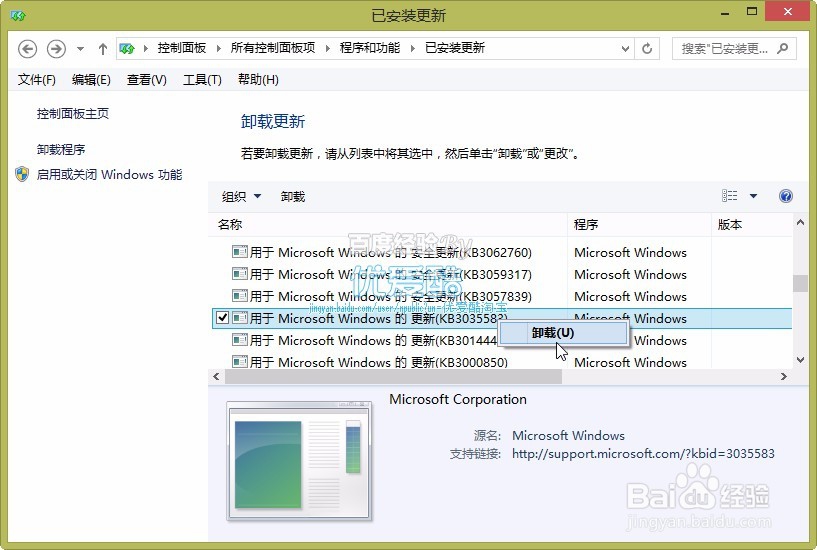Viewport: 817px width, 550px height.
Task: Click the Forward navigation arrow
Action: (56, 49)
